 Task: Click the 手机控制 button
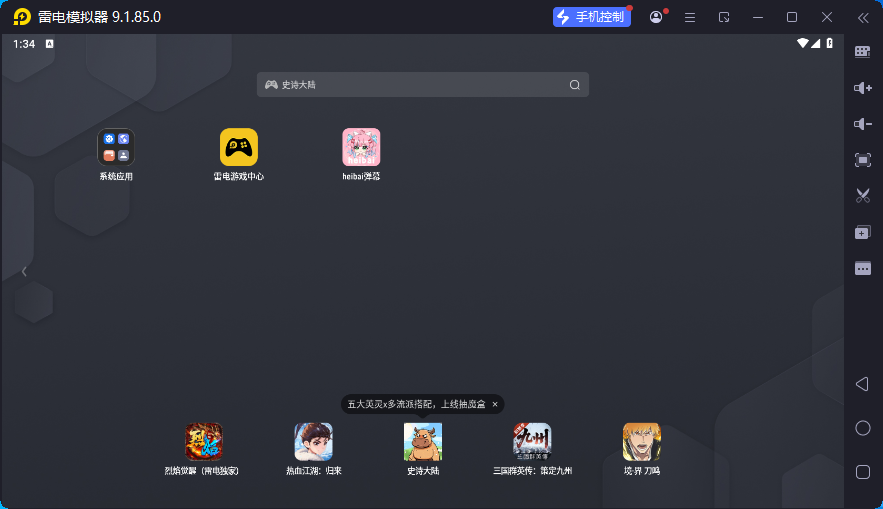592,17
